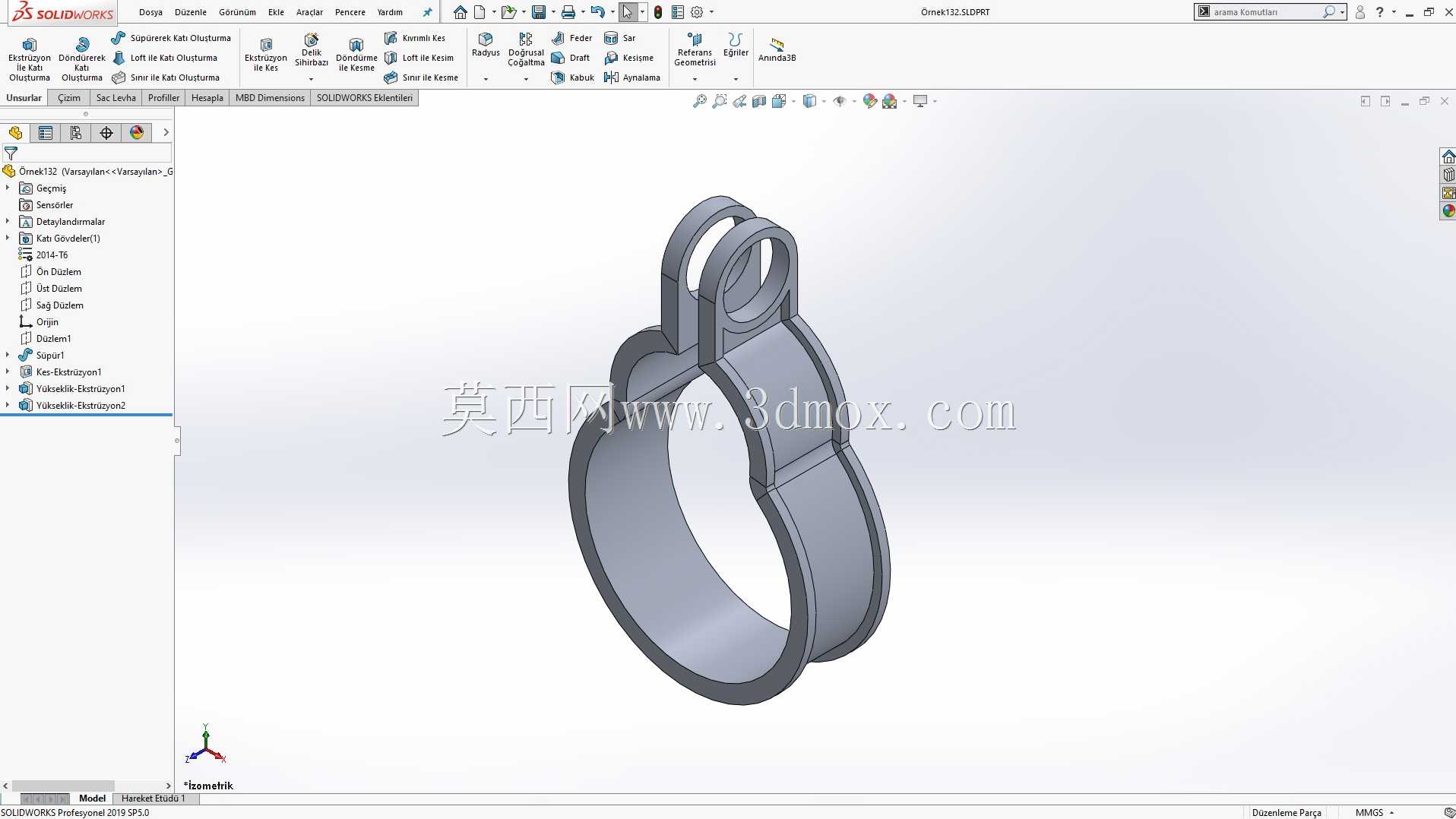Select Kesişme intersect tool
The height and width of the screenshot is (819, 1456).
coord(629,58)
